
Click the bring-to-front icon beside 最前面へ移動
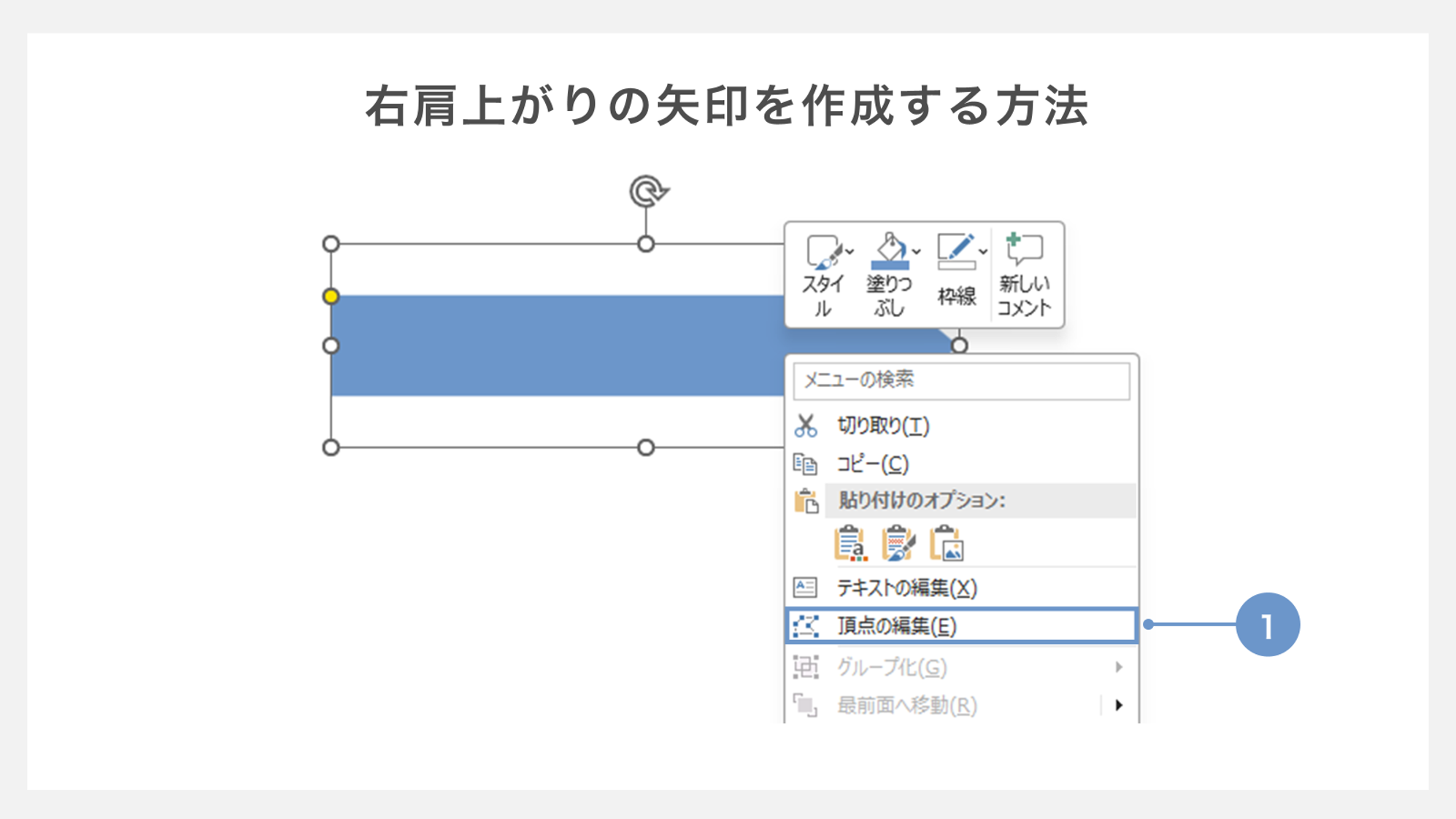pos(805,705)
